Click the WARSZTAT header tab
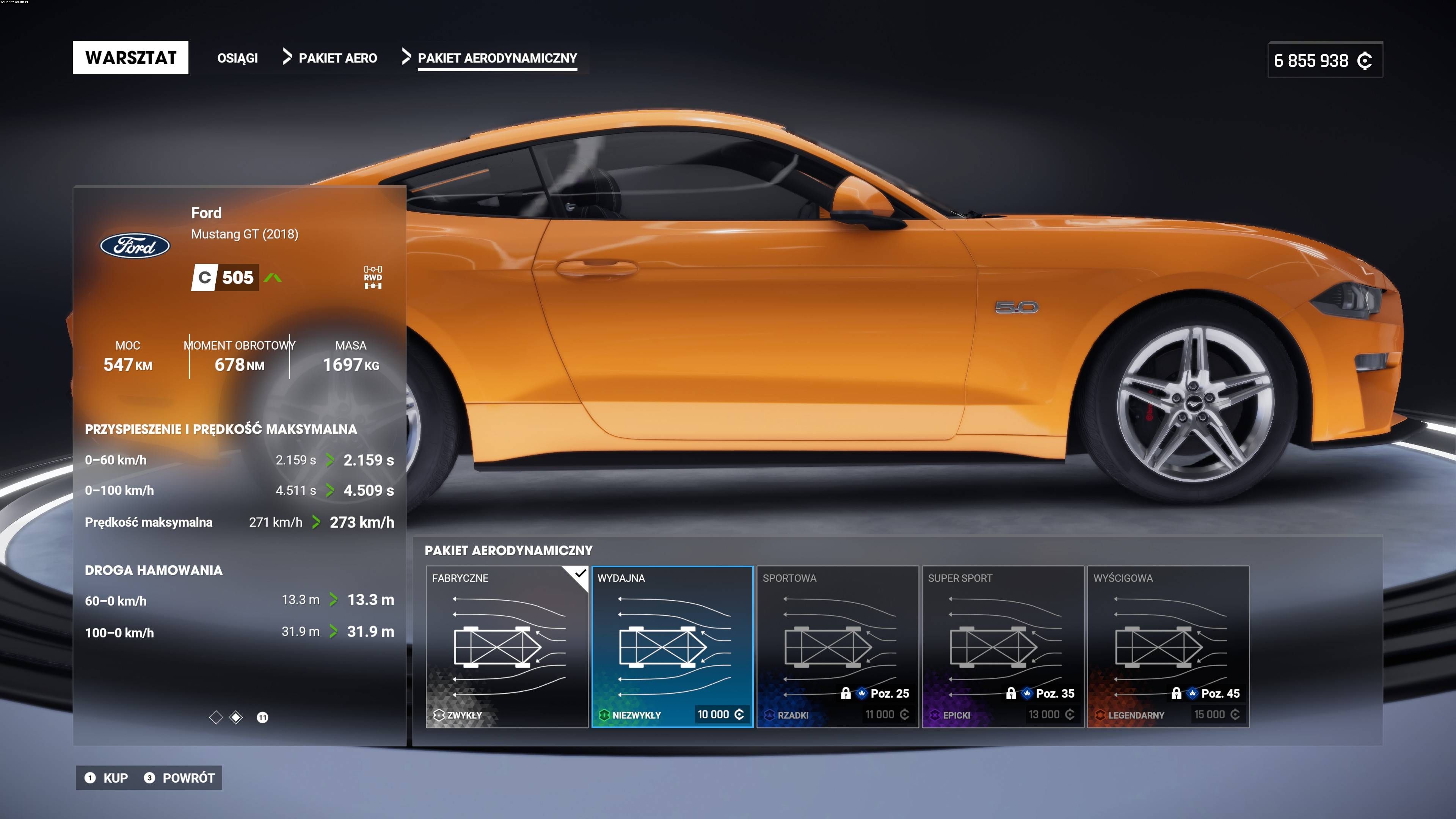Viewport: 1456px width, 819px height. 130,58
